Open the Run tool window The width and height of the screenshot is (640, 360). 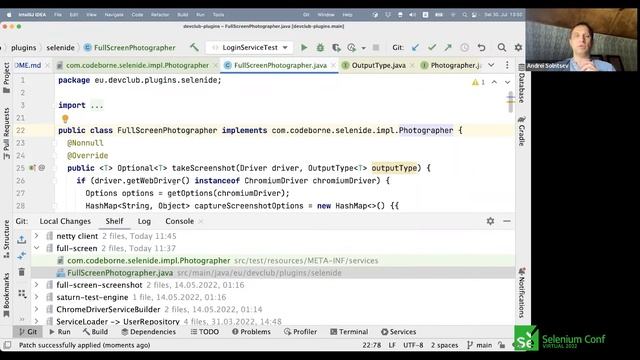click(x=60, y=332)
